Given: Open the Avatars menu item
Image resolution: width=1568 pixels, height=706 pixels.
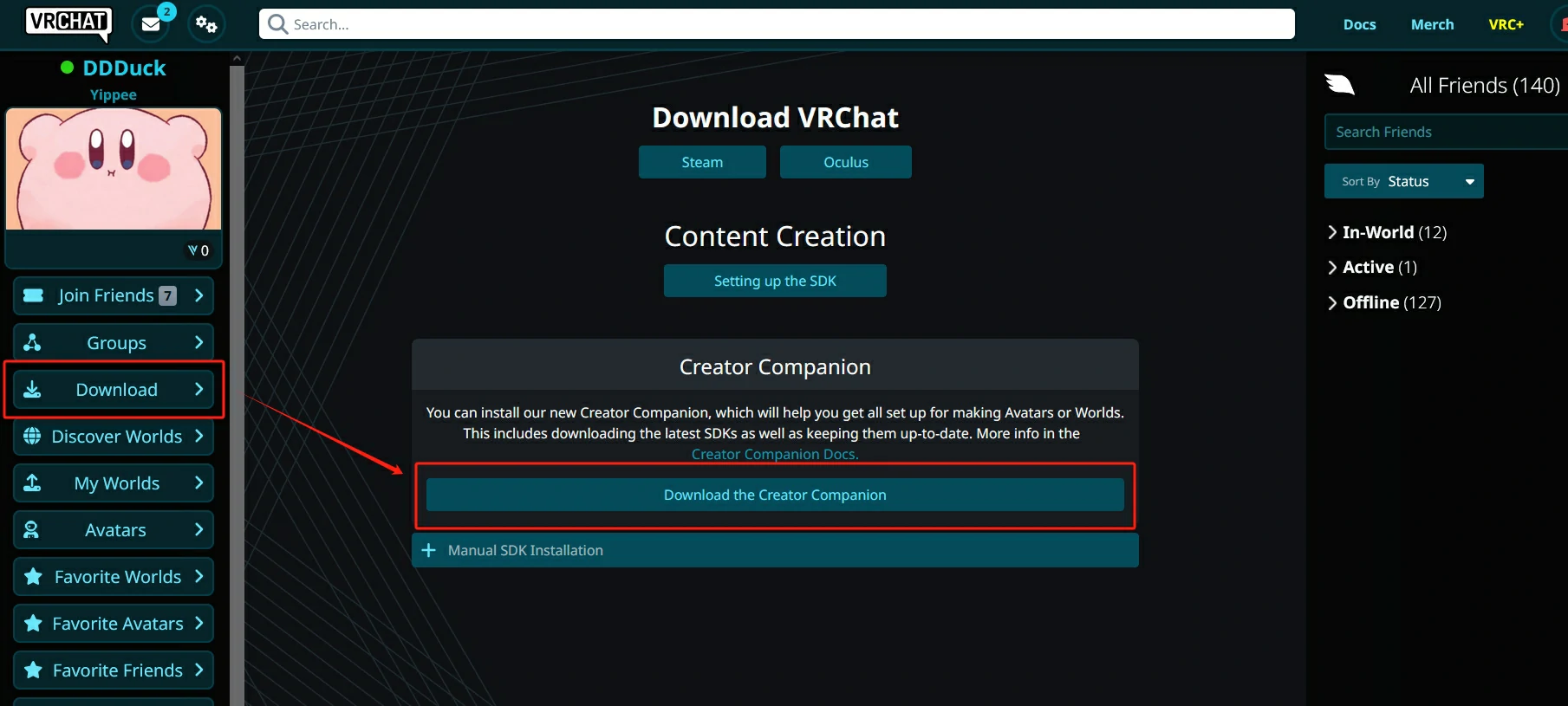Looking at the screenshot, I should click(114, 529).
